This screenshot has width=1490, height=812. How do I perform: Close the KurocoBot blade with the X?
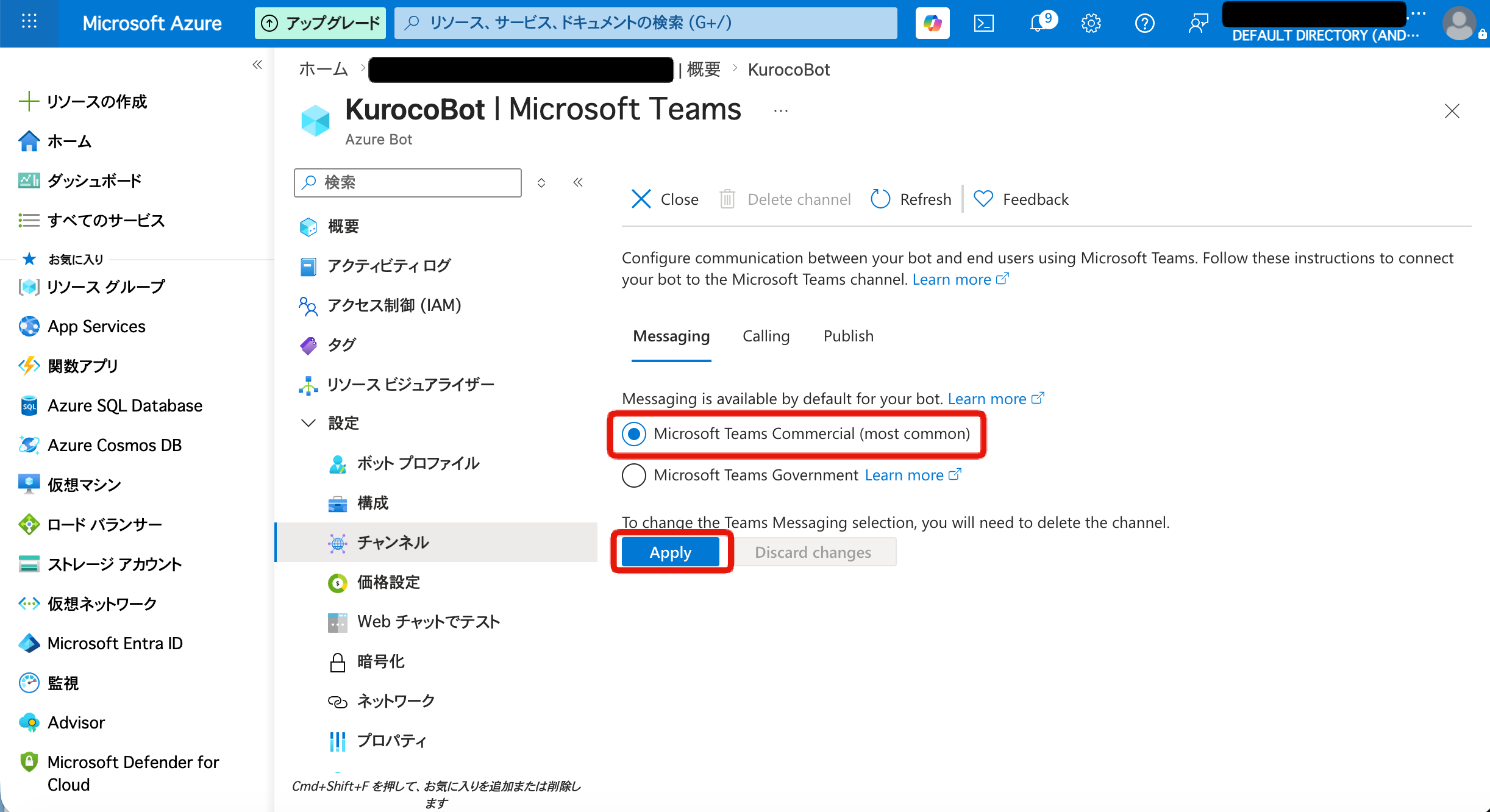click(x=1452, y=111)
